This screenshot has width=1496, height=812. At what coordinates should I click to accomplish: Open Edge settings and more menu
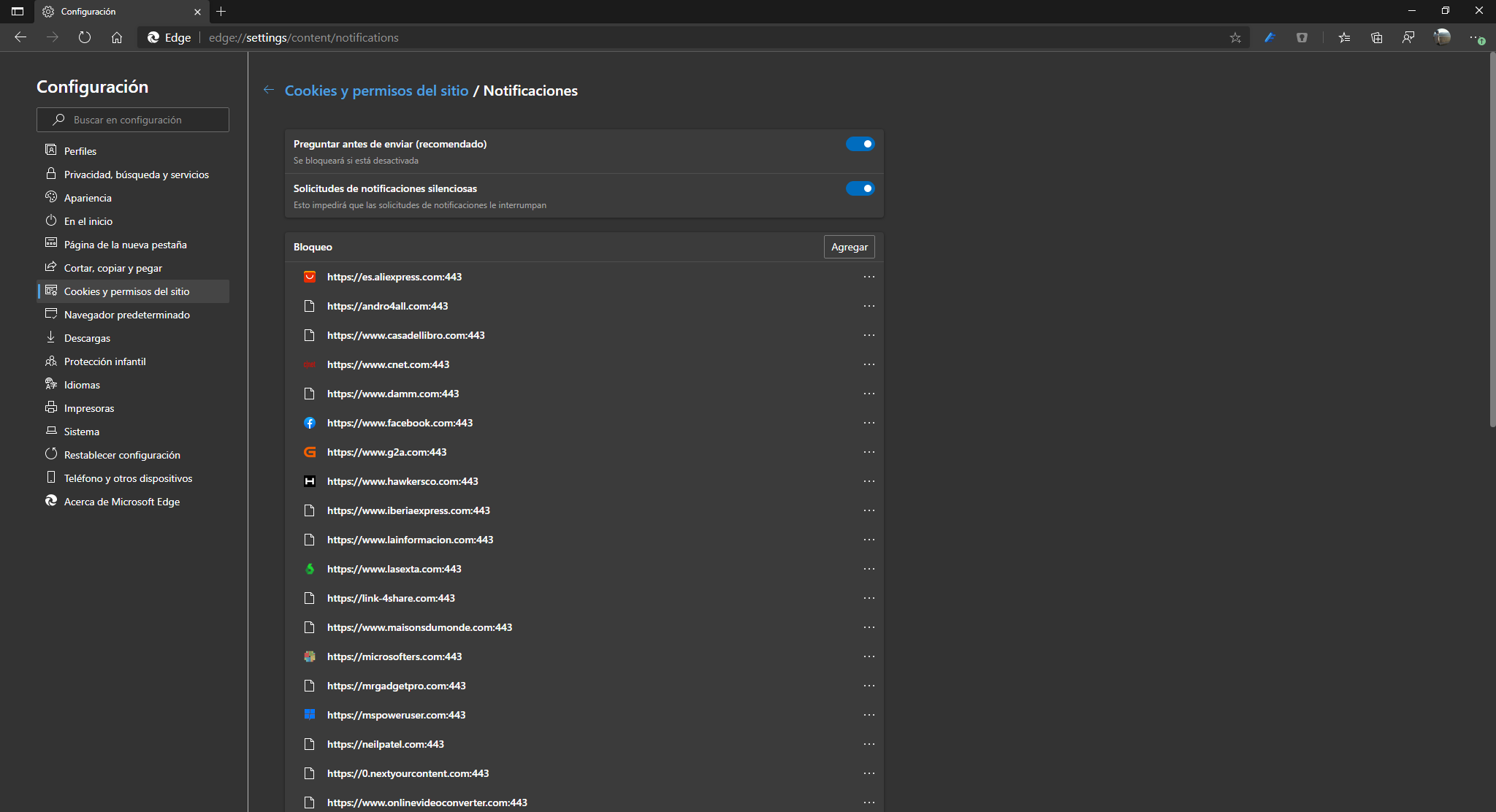pyautogui.click(x=1476, y=37)
